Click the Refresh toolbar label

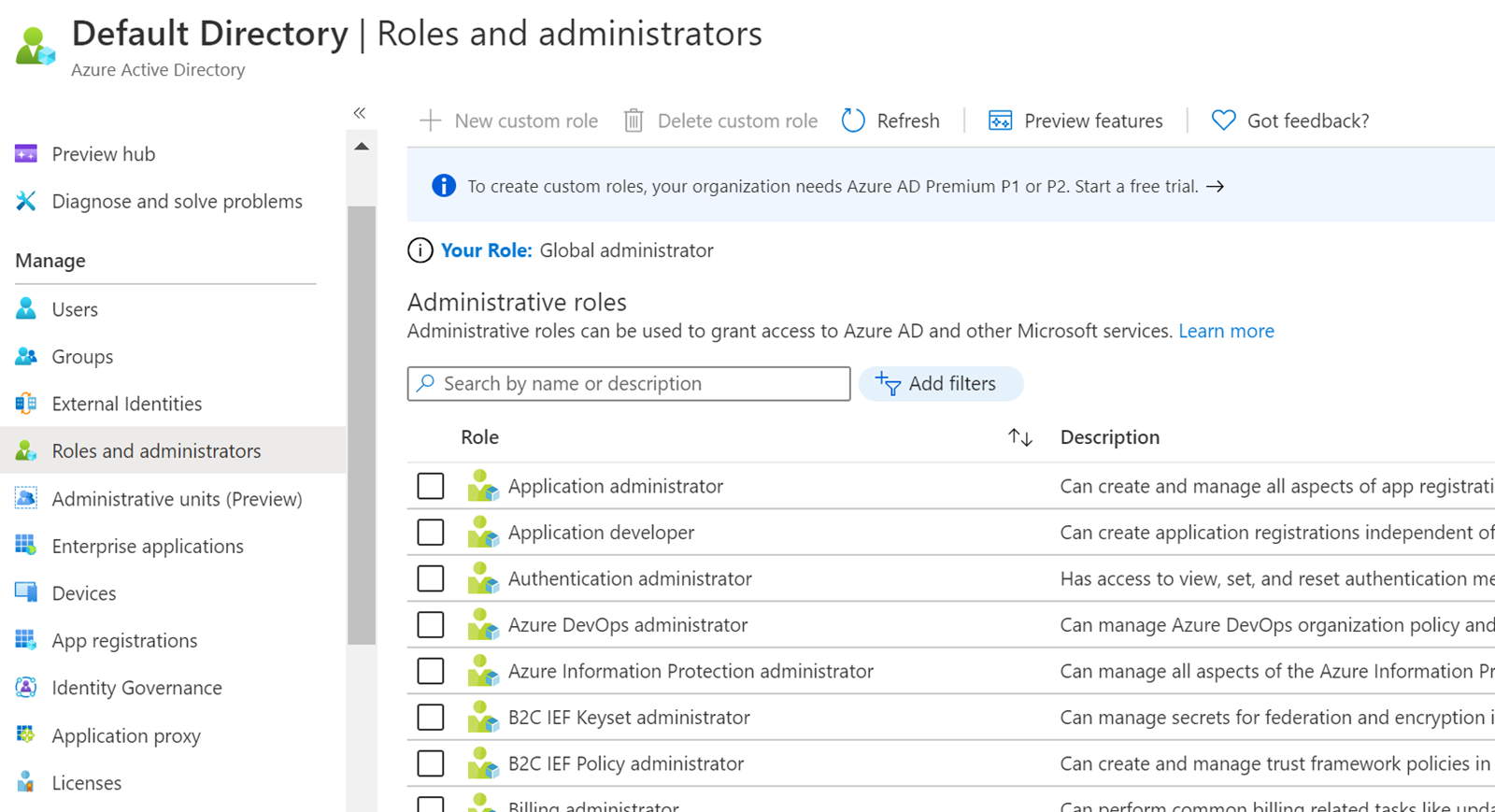(x=908, y=121)
